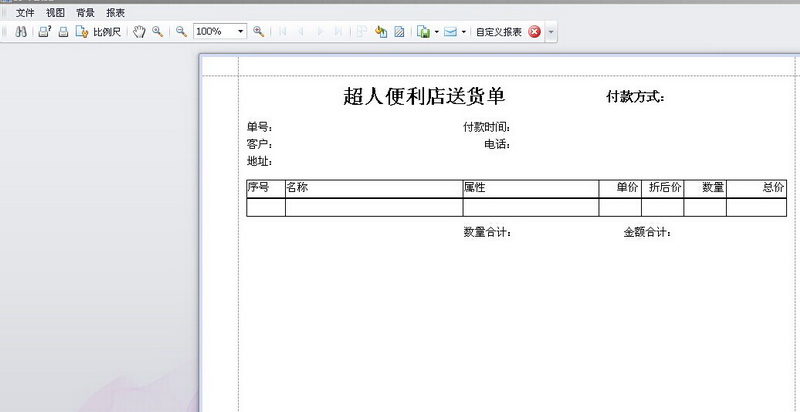Viewport: 800px width, 412px height.
Task: Click the 折后价 column header
Action: (665, 188)
